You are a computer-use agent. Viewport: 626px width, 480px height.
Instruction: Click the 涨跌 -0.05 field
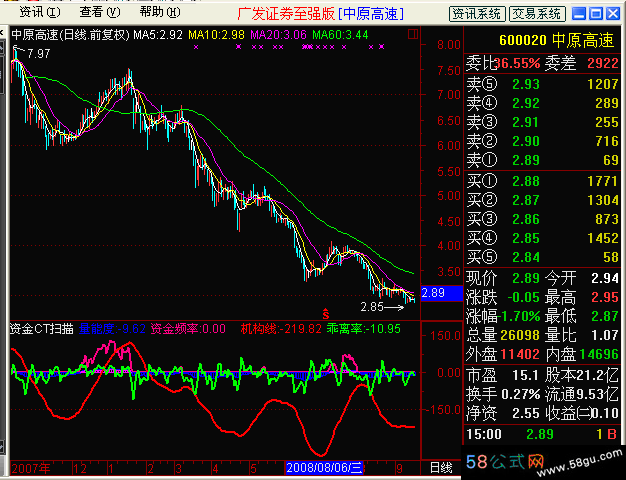coord(503,297)
